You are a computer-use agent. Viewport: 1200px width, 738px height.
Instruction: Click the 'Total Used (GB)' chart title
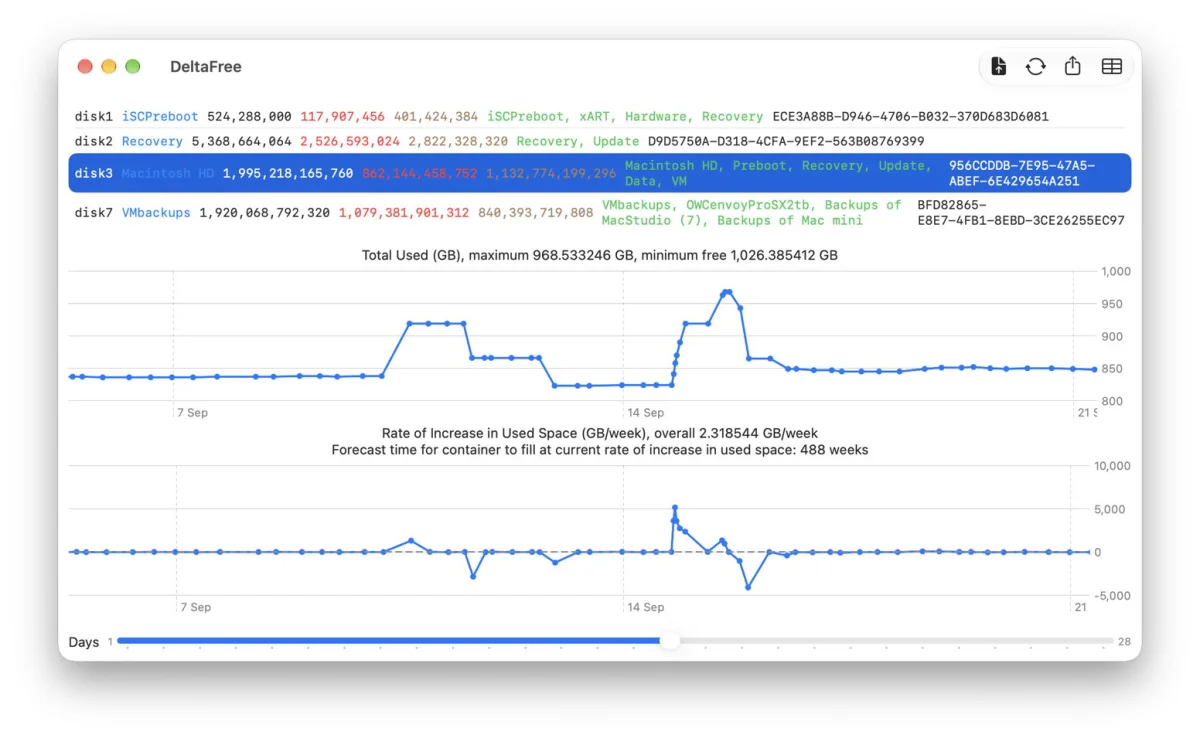tap(600, 255)
